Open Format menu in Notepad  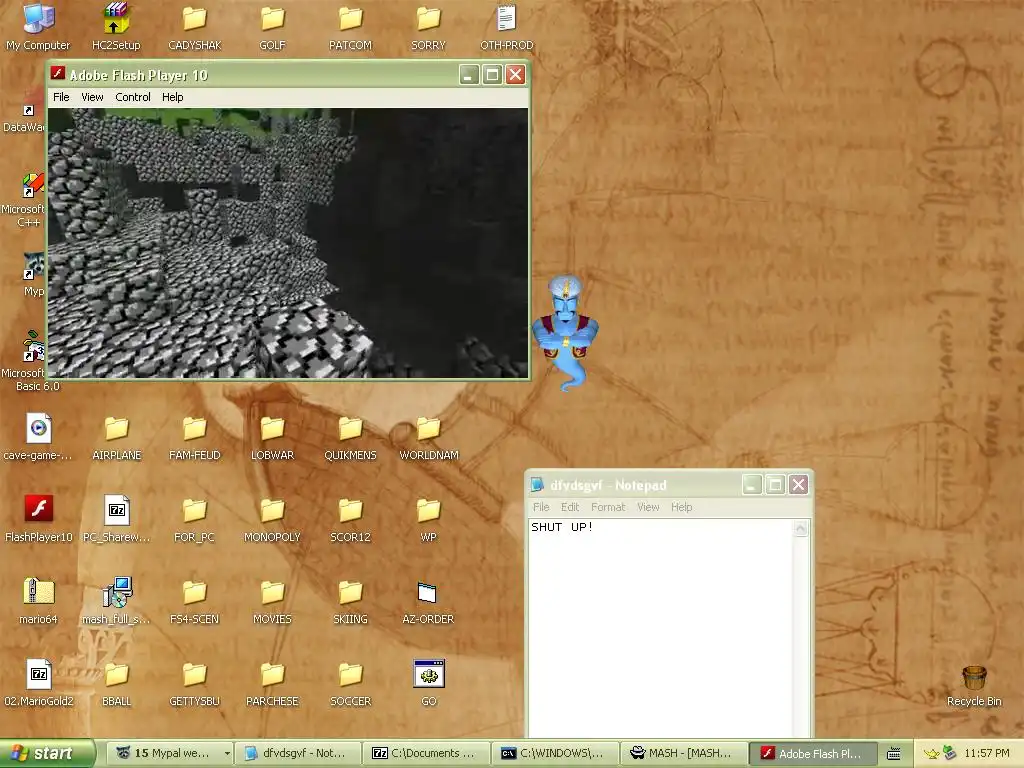pos(608,507)
